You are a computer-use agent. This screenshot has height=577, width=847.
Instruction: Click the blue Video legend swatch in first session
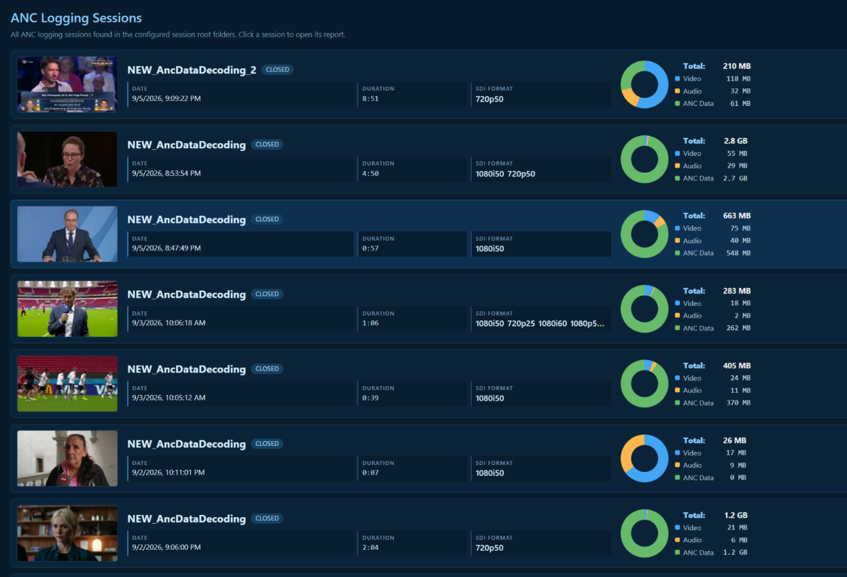(677, 79)
